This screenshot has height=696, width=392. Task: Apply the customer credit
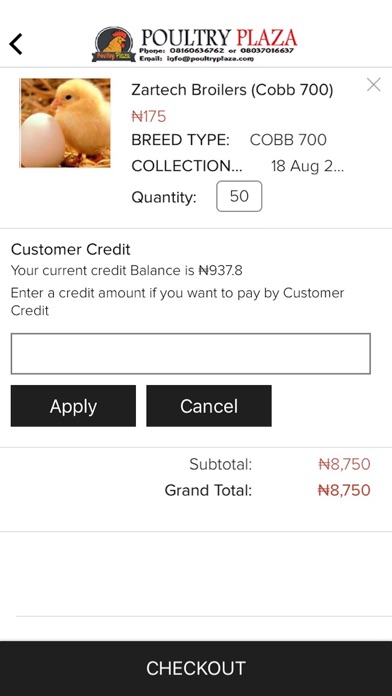[x=73, y=406]
